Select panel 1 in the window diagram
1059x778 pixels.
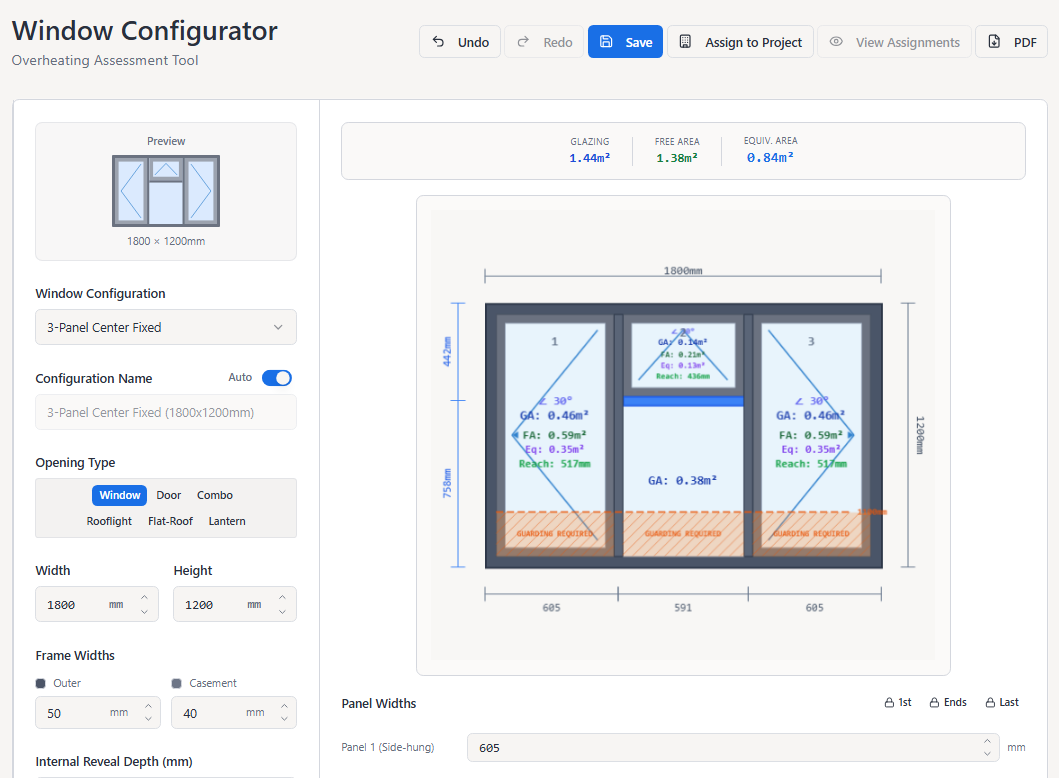(555, 435)
